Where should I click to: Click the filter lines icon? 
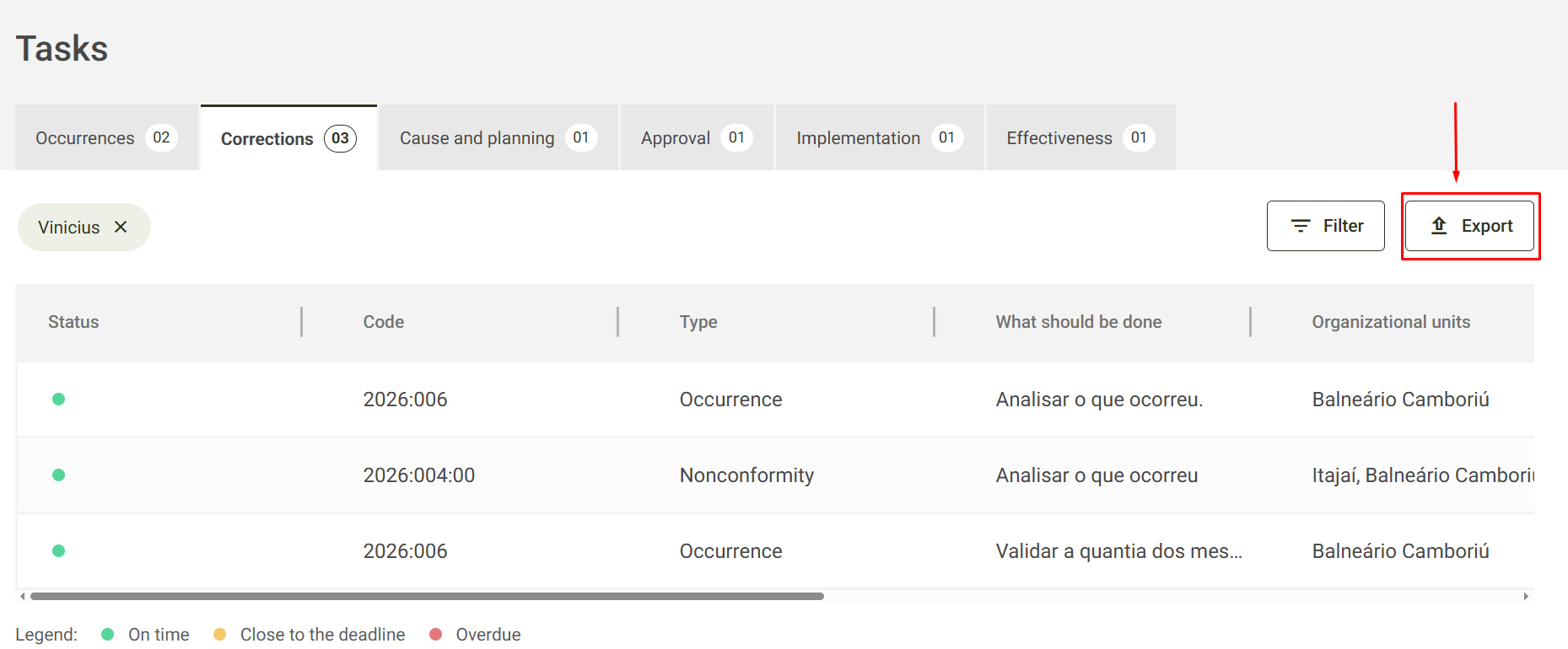(x=1301, y=226)
